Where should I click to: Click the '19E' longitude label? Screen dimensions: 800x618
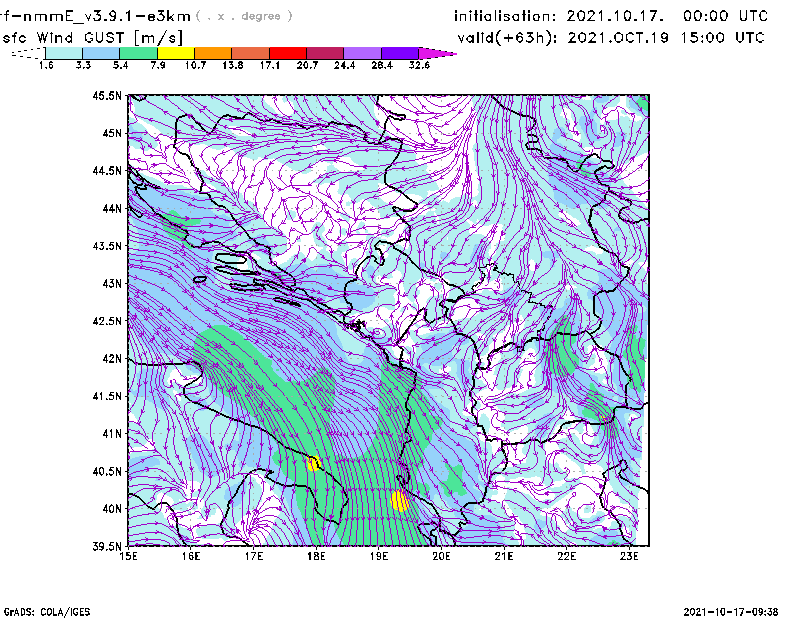pos(379,556)
